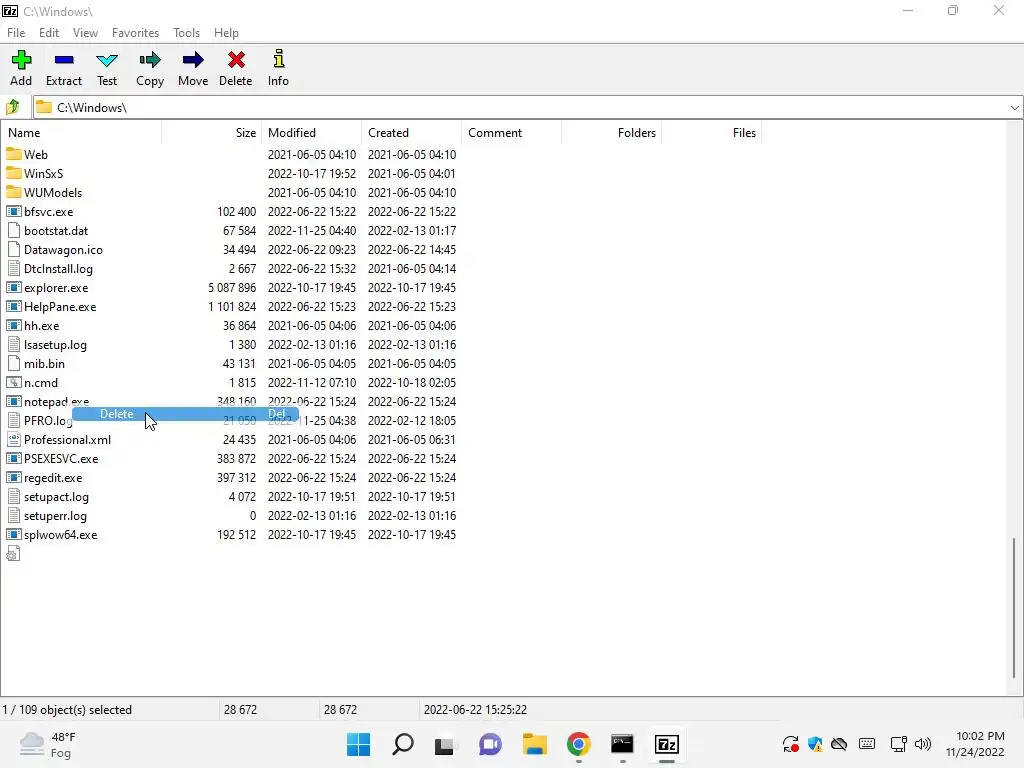Viewport: 1024px width, 768px height.
Task: Click the Move toolbar icon
Action: (x=193, y=60)
